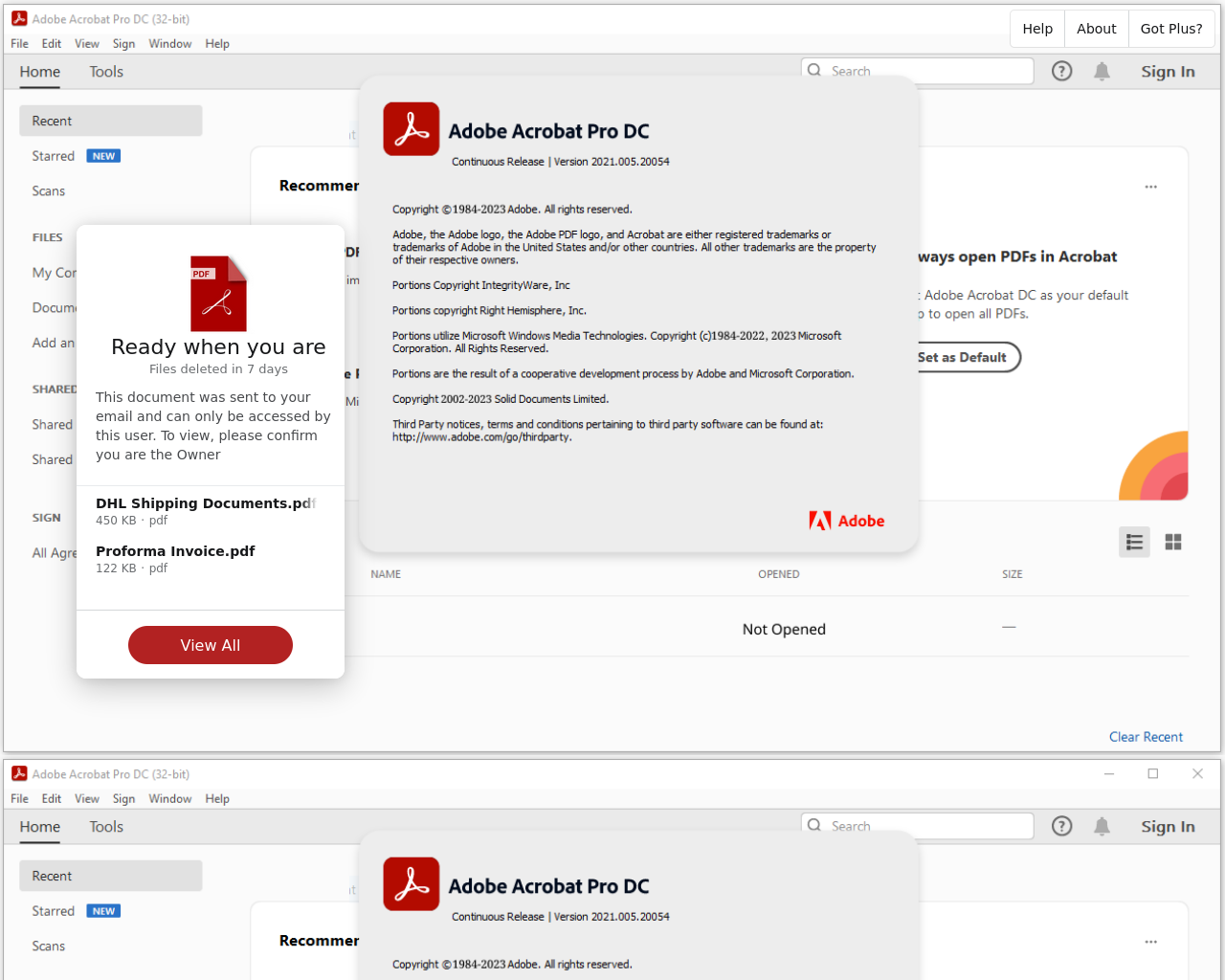The image size is (1225, 980).
Task: Click Clear Recent link
Action: click(x=1146, y=737)
